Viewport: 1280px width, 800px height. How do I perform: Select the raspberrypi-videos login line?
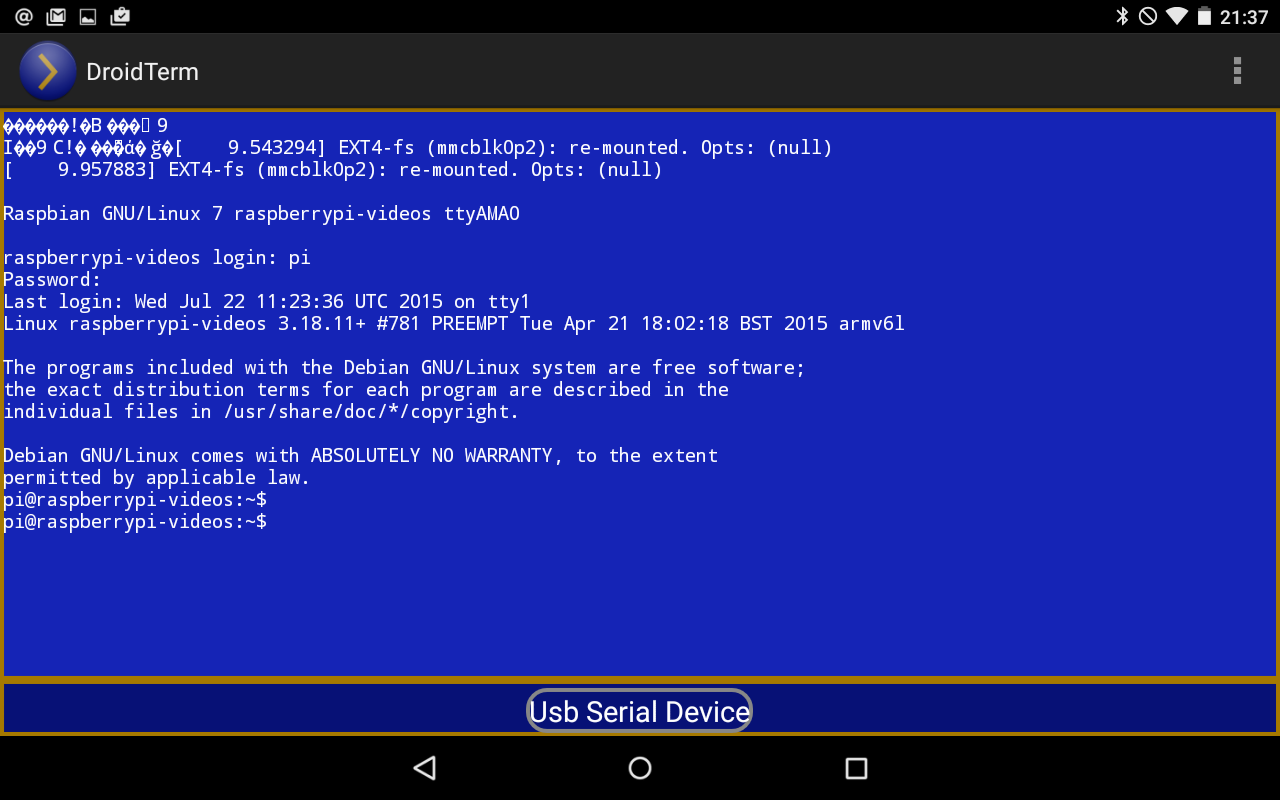(x=153, y=257)
